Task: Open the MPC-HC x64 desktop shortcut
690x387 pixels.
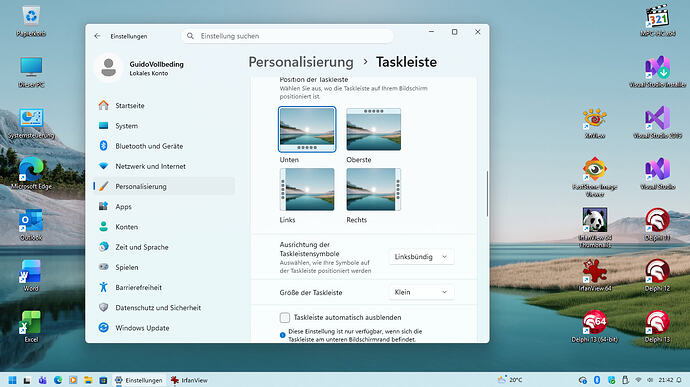Action: tap(657, 21)
